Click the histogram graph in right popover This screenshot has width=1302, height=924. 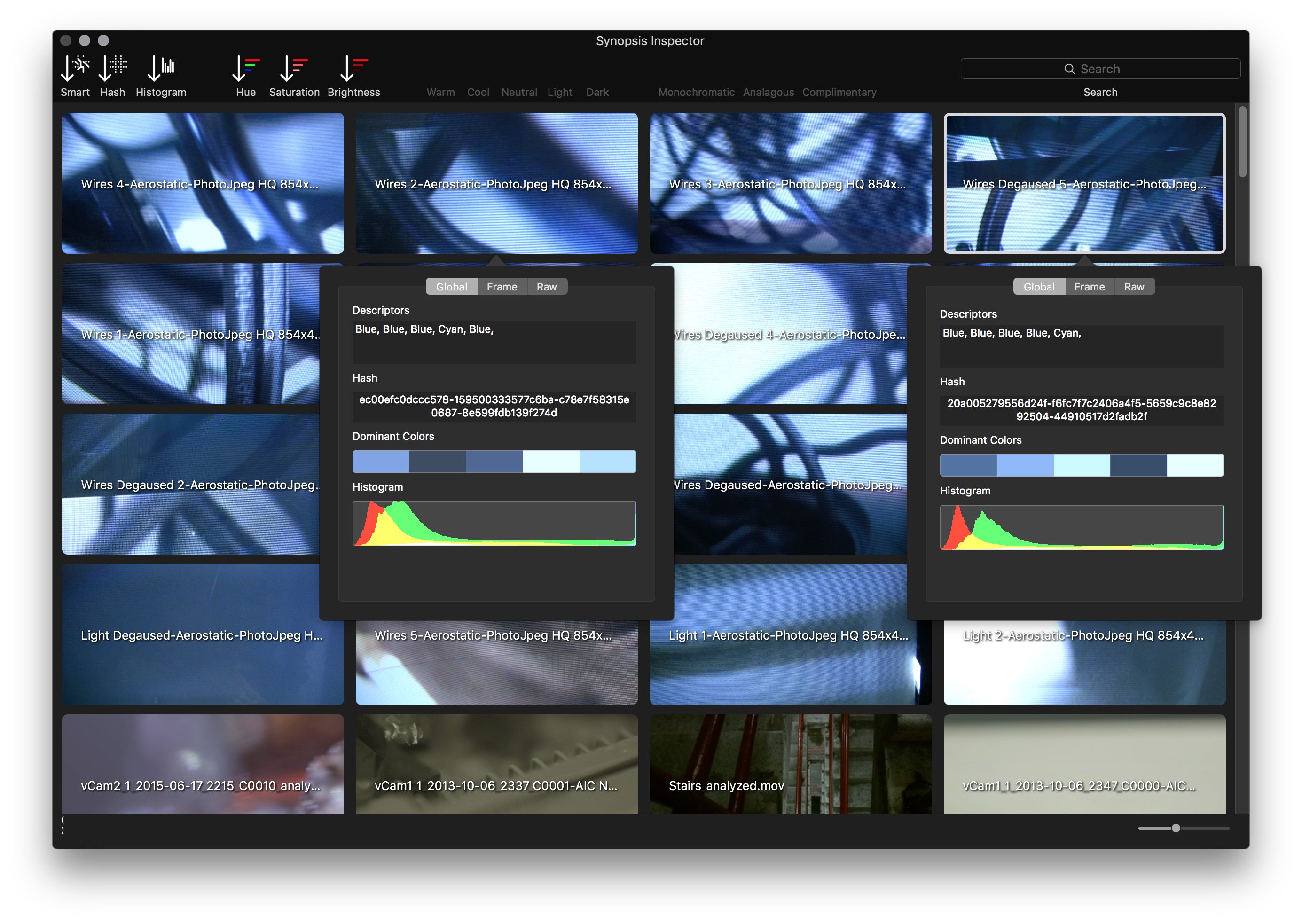click(1081, 527)
